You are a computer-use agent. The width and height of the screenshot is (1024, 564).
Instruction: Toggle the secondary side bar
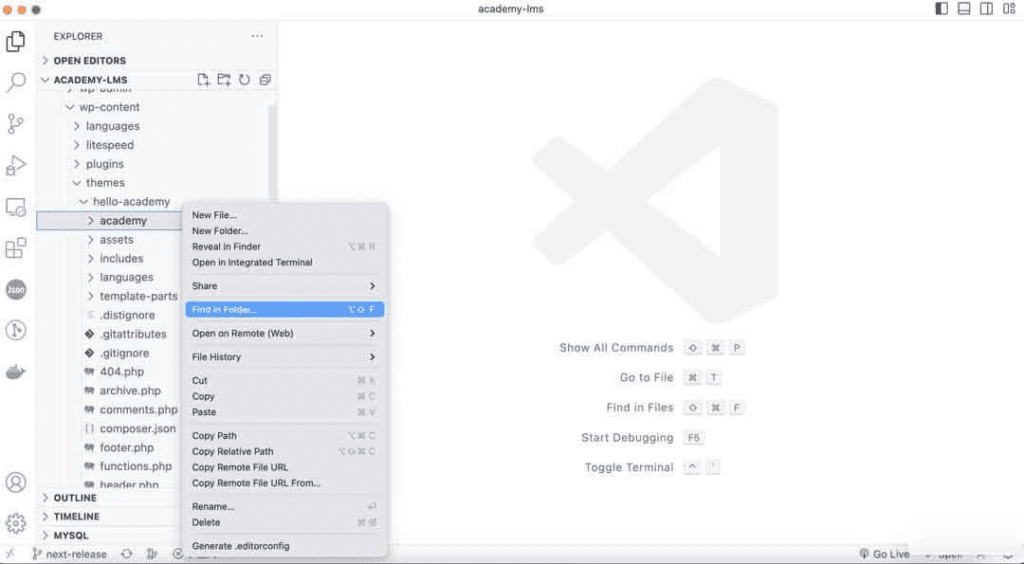click(x=987, y=9)
